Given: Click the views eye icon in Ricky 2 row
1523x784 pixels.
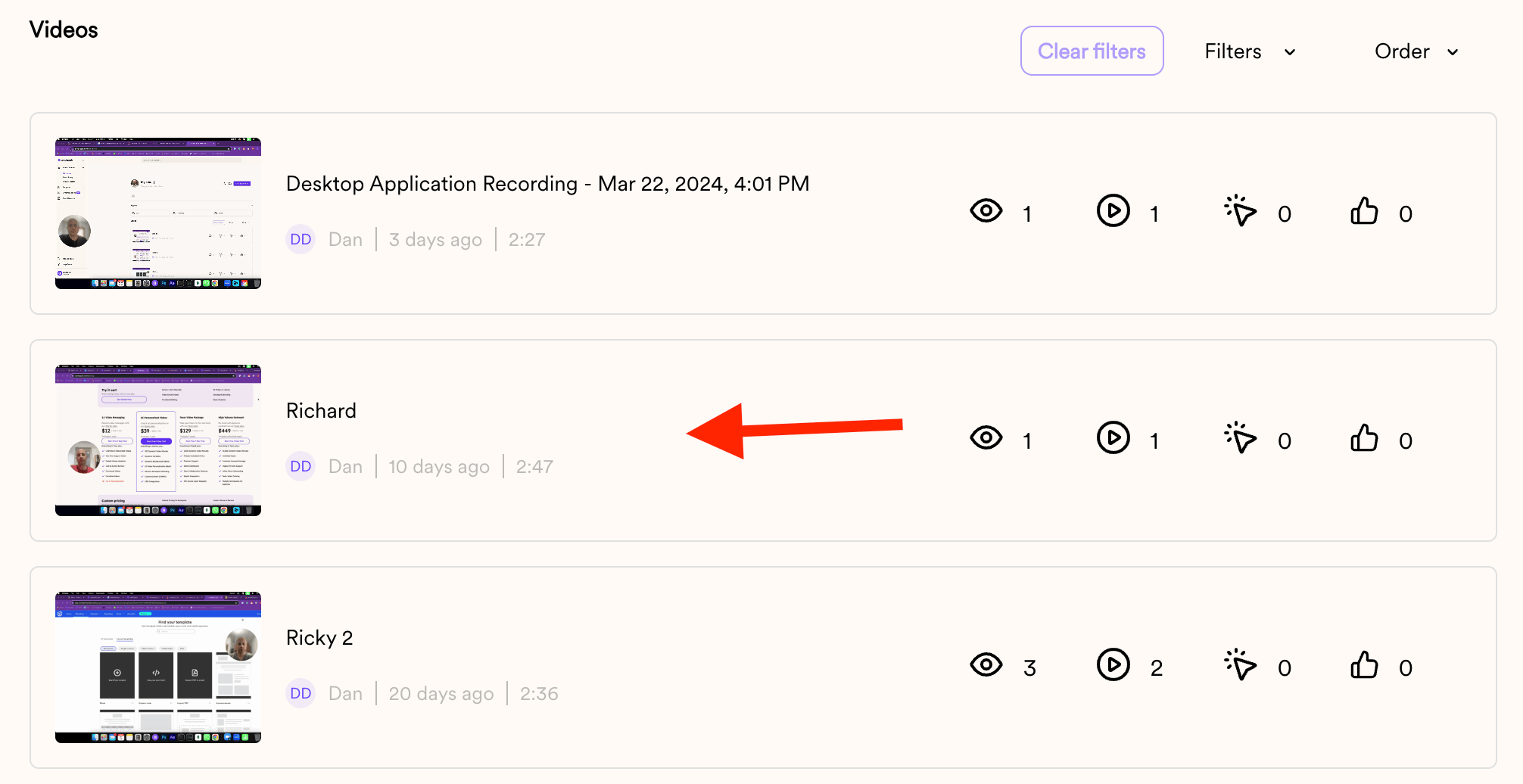Looking at the screenshot, I should (x=986, y=664).
